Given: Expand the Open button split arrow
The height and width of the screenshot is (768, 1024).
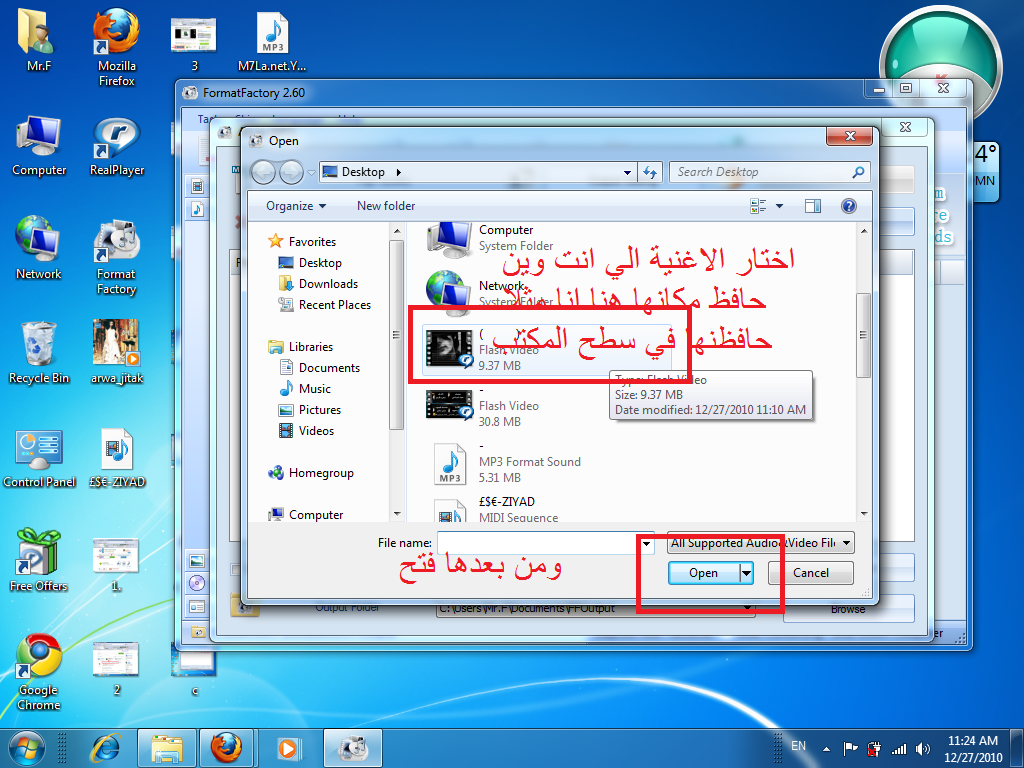Looking at the screenshot, I should point(746,573).
